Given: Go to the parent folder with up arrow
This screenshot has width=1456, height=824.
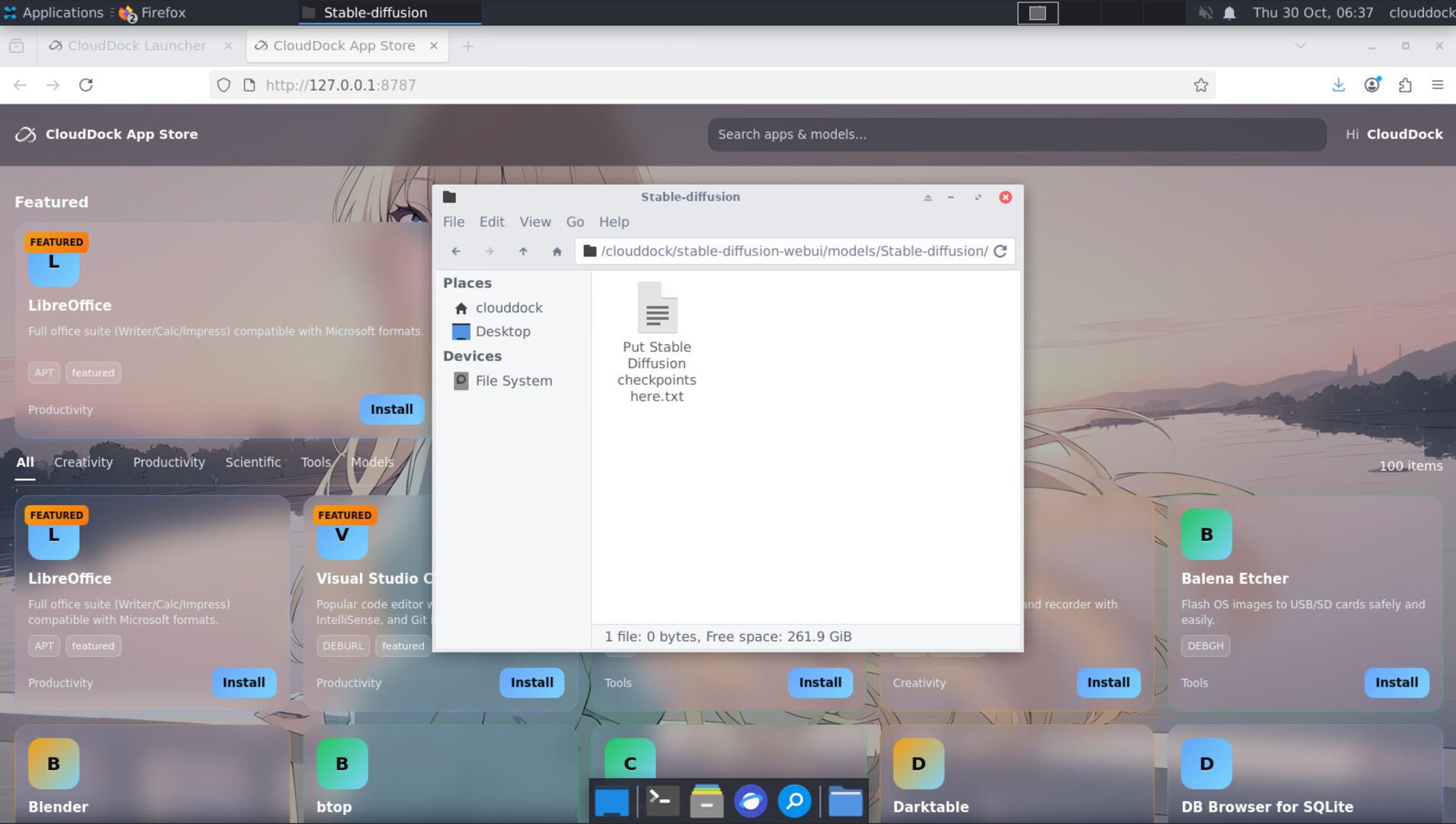Looking at the screenshot, I should (523, 251).
